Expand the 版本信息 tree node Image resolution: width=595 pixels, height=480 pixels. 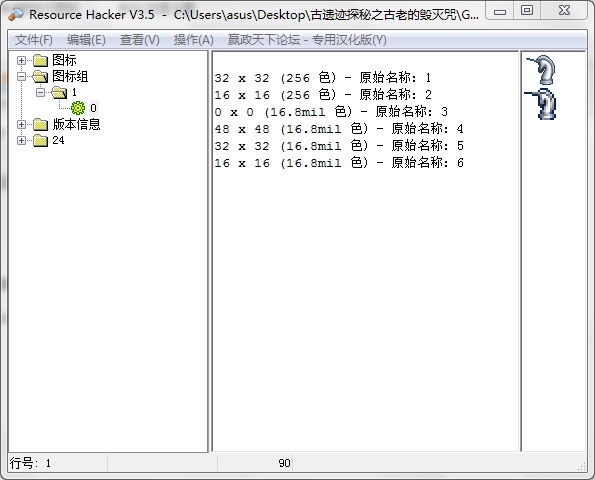pyautogui.click(x=21, y=124)
